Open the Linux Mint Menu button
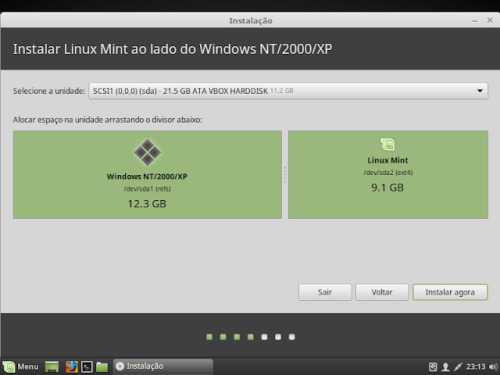 pyautogui.click(x=21, y=367)
